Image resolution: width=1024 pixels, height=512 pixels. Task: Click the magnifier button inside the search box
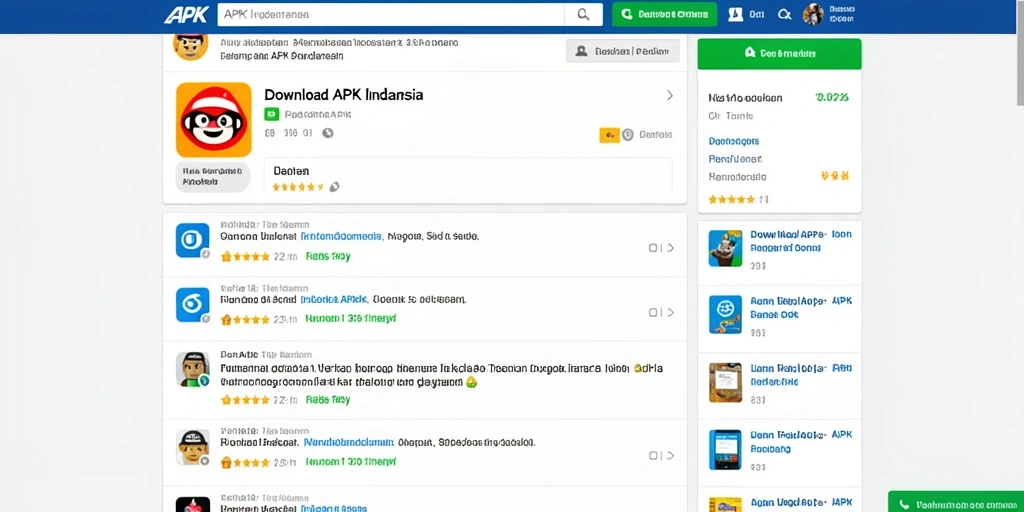[583, 14]
